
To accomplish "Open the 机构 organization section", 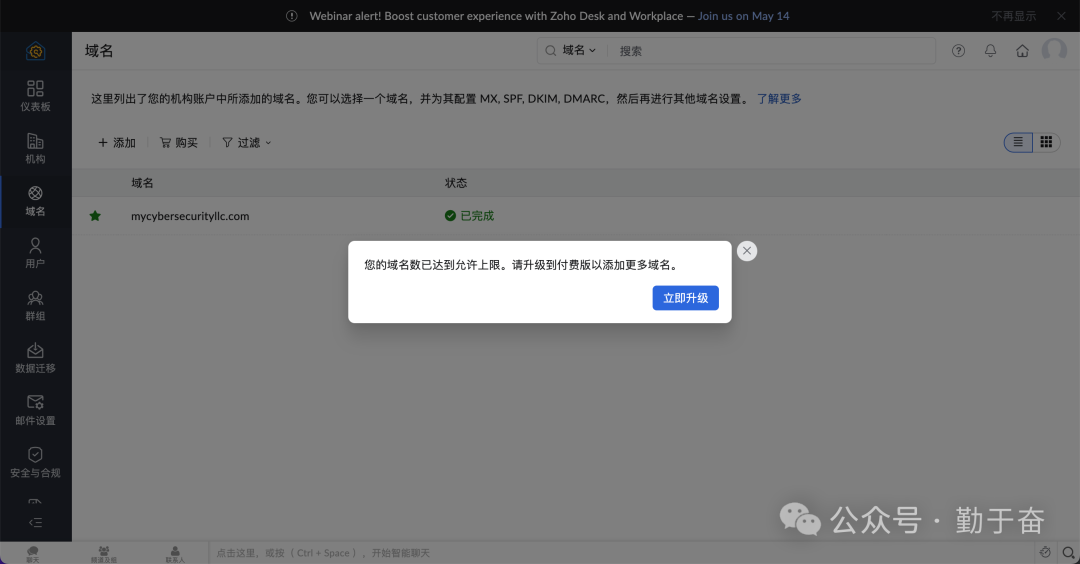I will [35, 148].
